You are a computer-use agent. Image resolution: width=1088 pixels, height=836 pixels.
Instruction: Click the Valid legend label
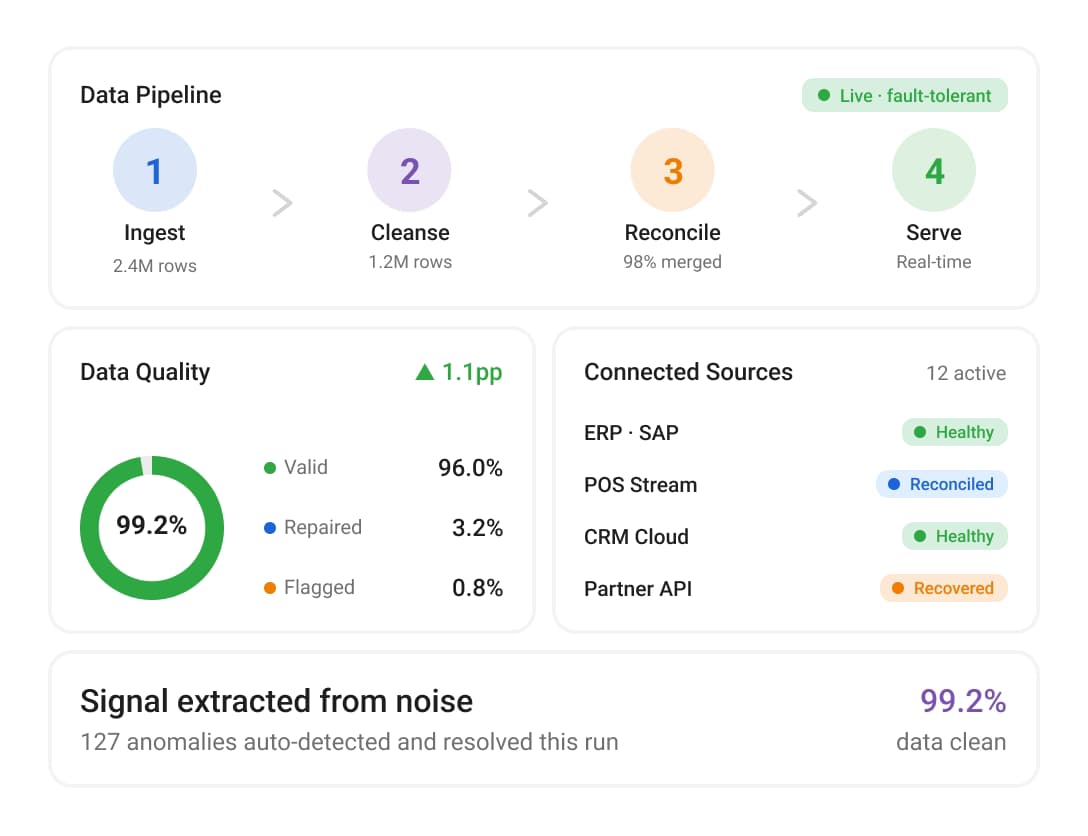click(306, 468)
